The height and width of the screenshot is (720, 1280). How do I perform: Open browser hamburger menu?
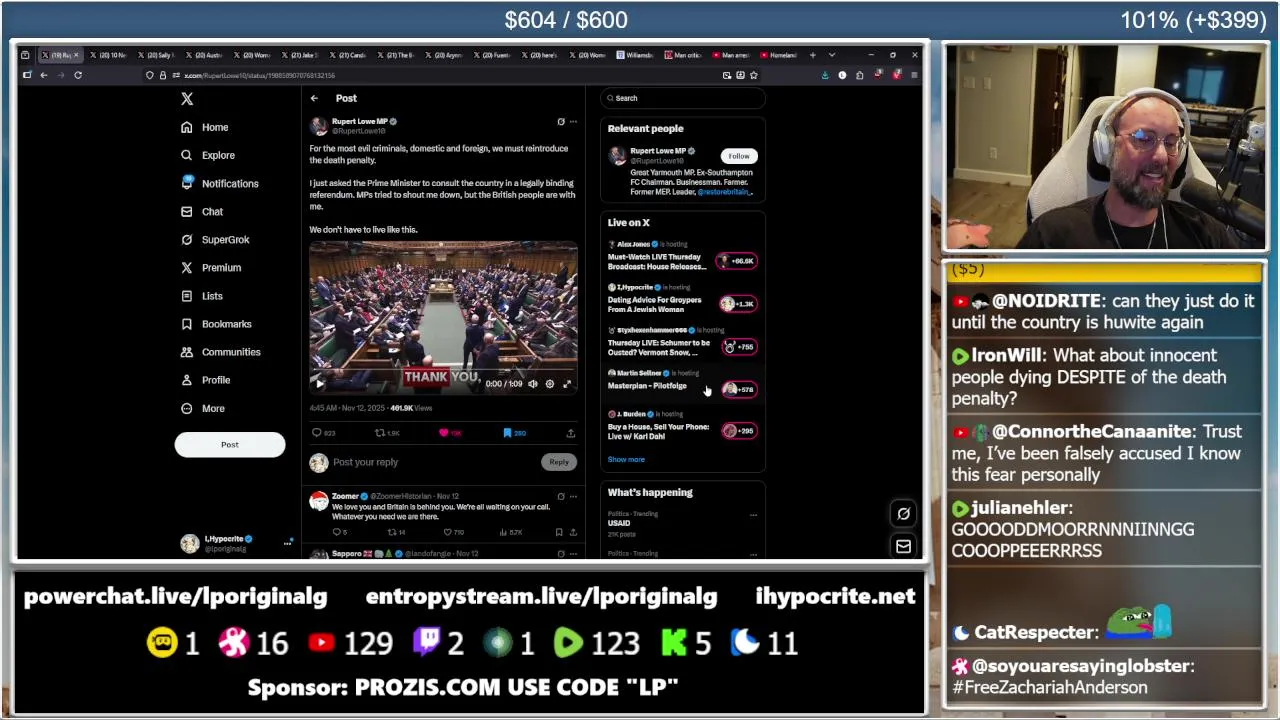(913, 75)
